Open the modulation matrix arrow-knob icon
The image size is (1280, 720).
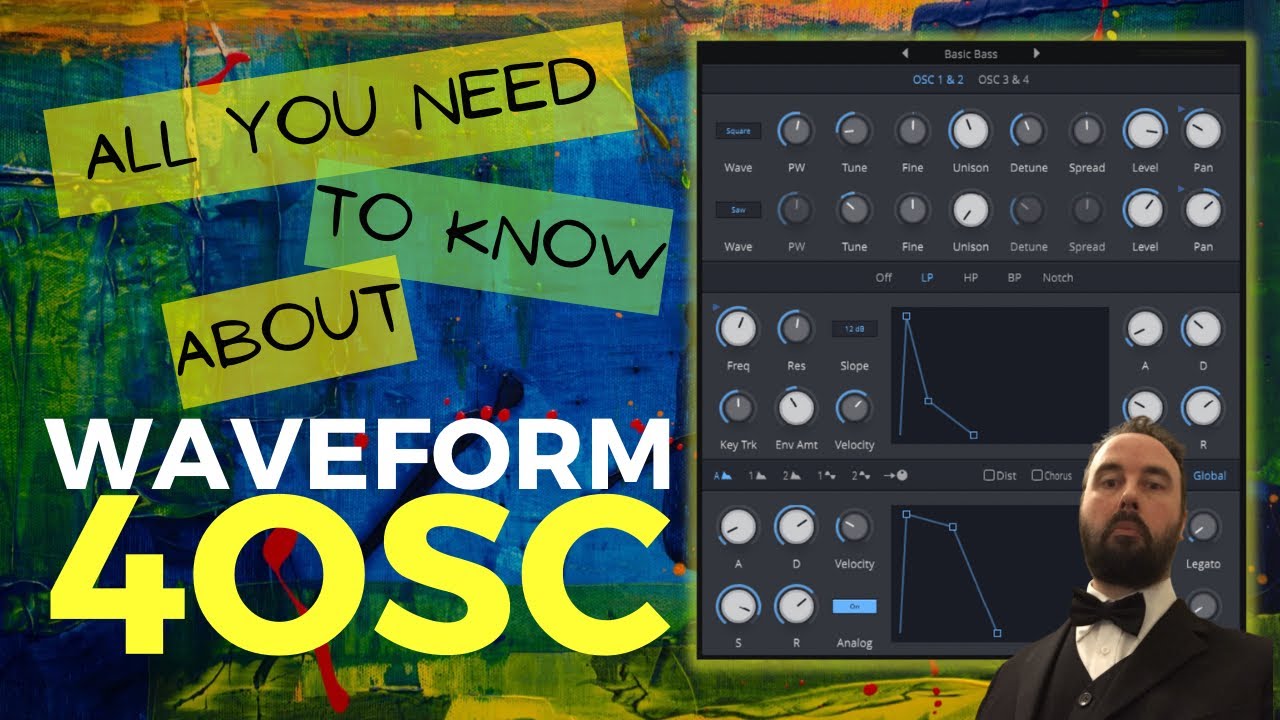pos(896,476)
